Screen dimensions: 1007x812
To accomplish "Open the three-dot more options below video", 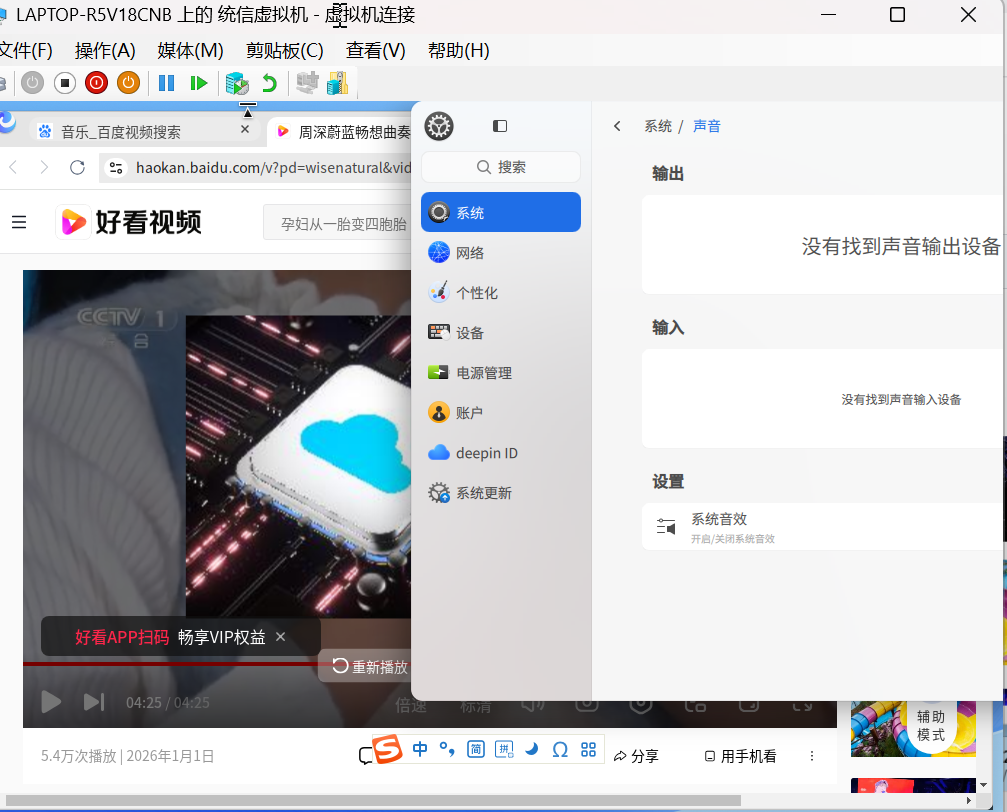I will 812,756.
